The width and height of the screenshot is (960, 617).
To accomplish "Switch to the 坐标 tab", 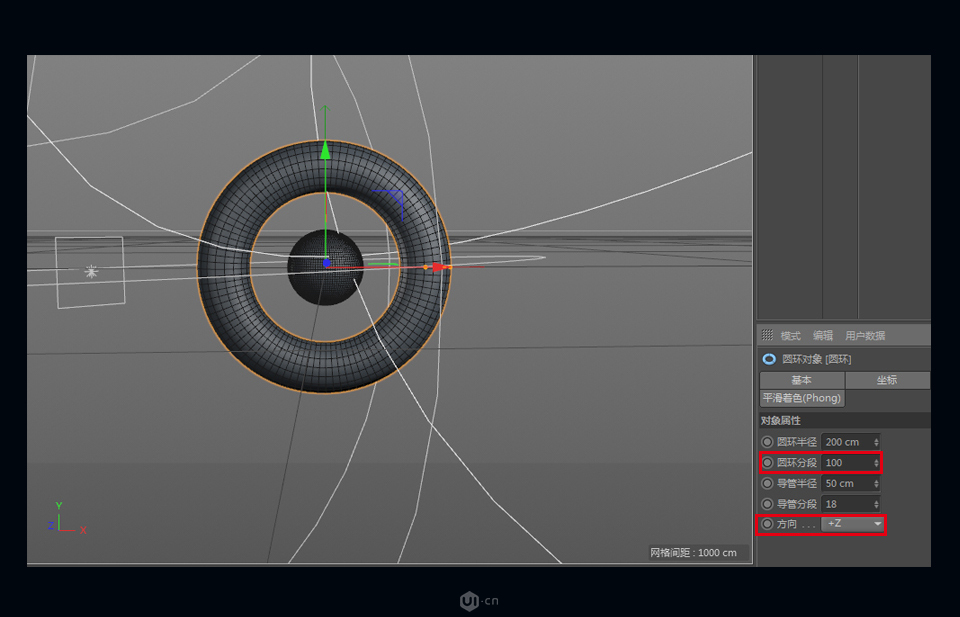I will [x=887, y=379].
